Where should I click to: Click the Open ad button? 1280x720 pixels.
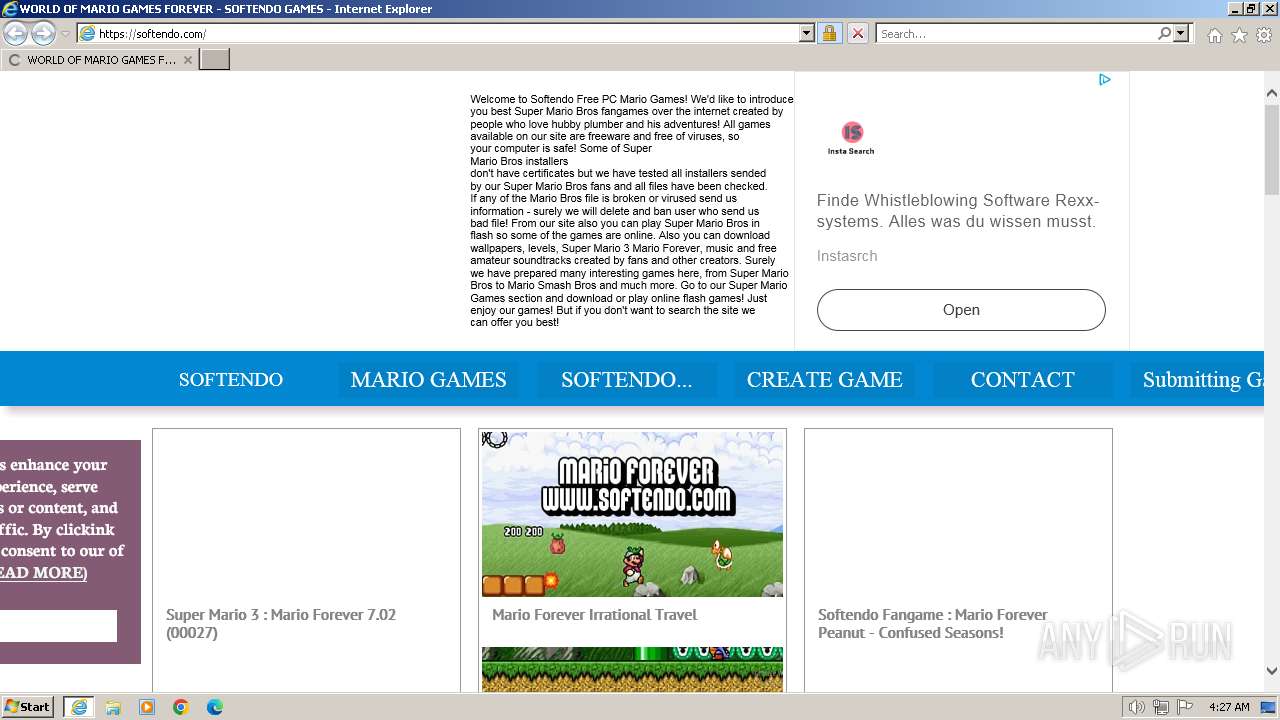pos(961,310)
